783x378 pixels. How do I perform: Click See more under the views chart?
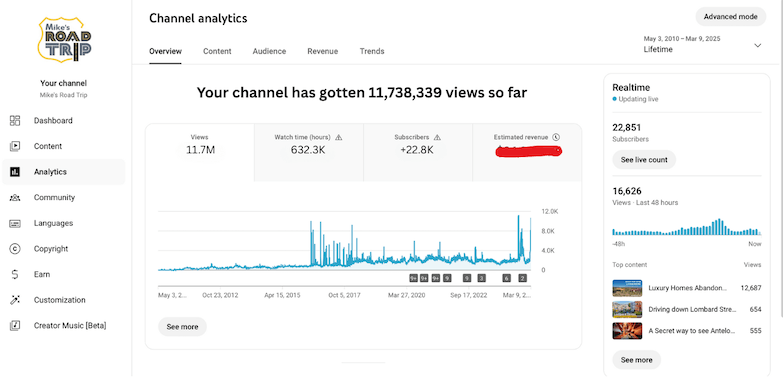pos(182,327)
